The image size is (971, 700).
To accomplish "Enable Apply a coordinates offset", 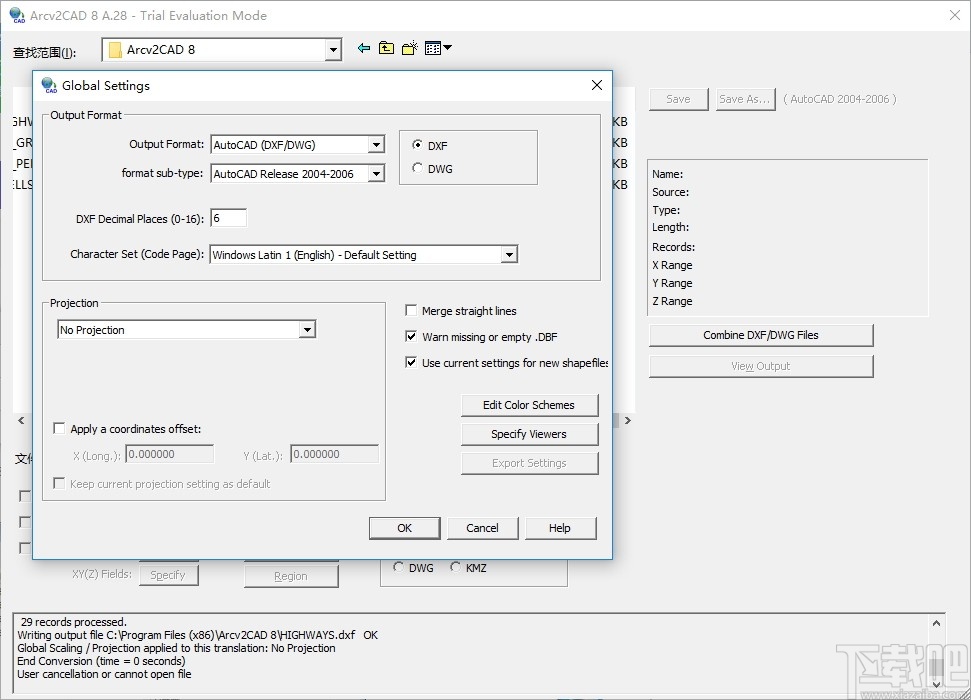I will [57, 427].
